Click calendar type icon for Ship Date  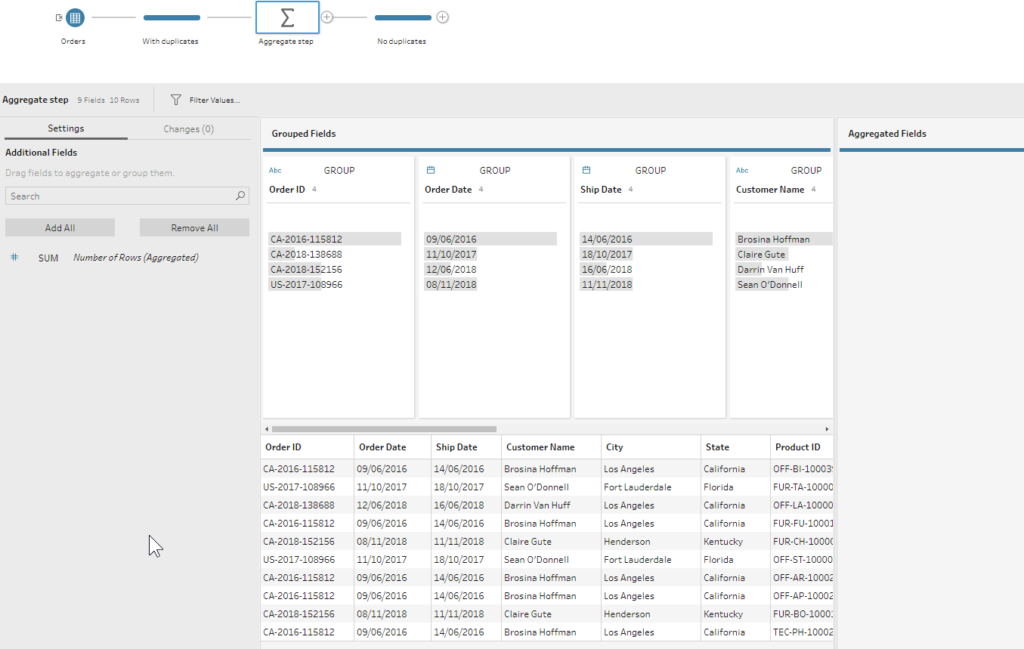coord(586,171)
